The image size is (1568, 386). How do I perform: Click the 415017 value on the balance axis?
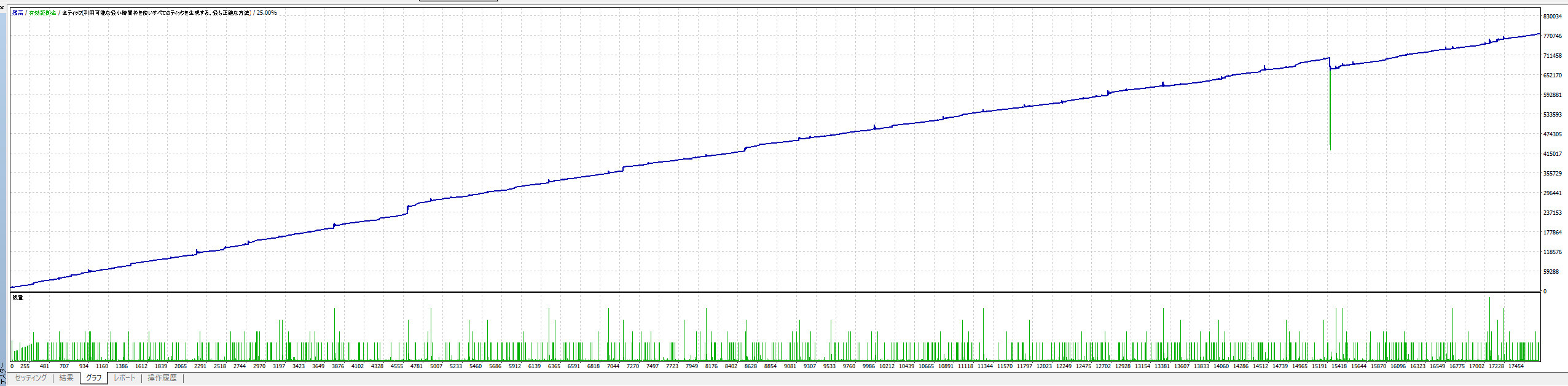coord(1553,154)
